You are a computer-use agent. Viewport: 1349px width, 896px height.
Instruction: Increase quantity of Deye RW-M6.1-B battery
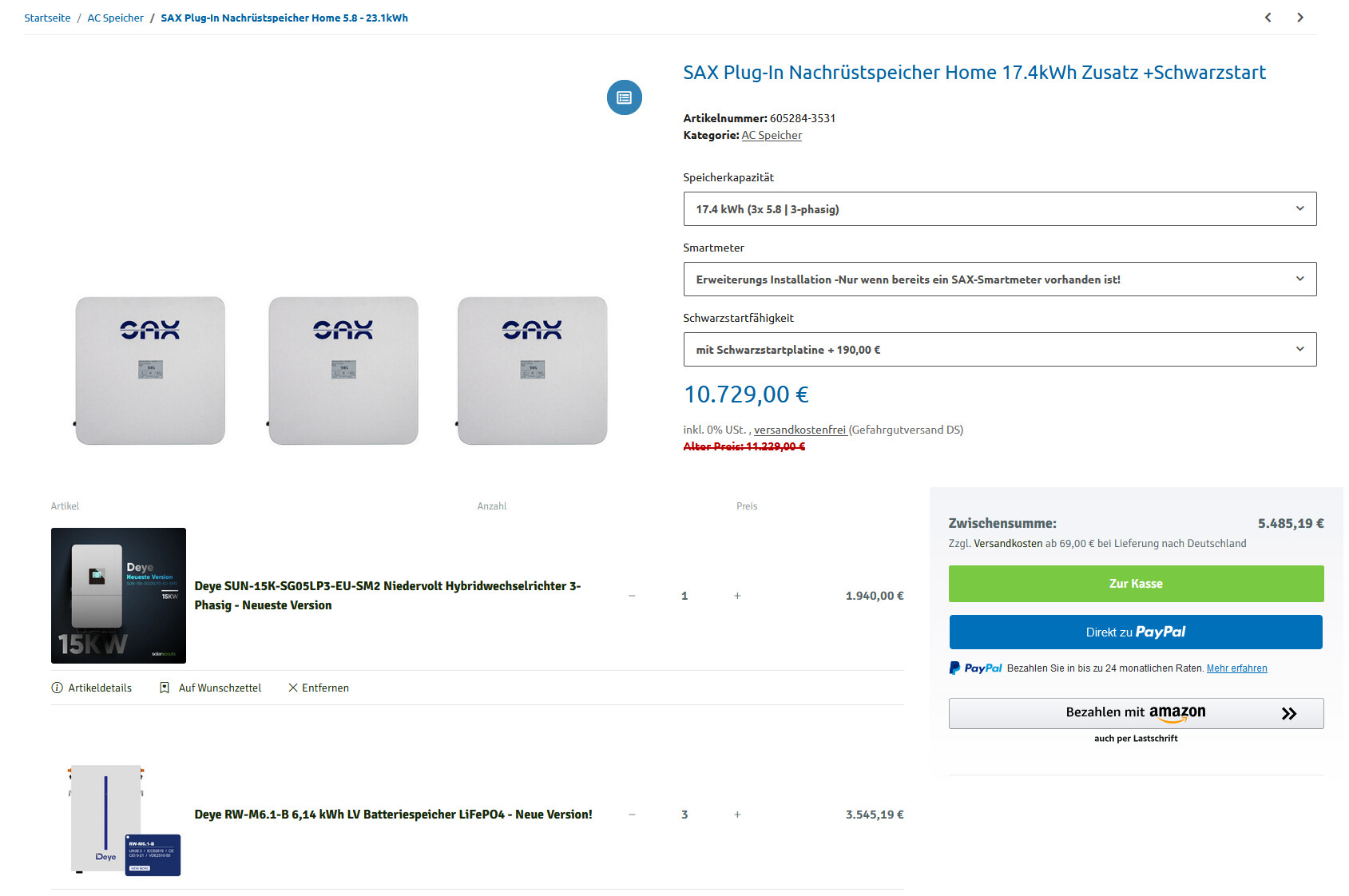[x=737, y=815]
